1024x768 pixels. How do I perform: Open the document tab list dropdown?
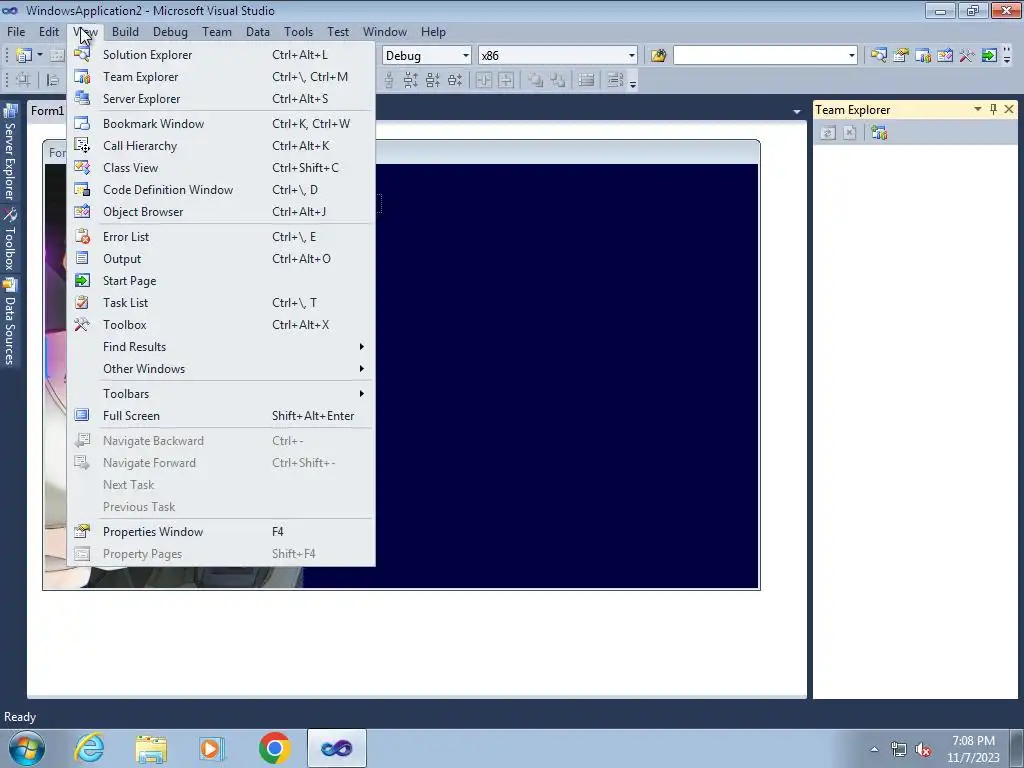[x=797, y=112]
